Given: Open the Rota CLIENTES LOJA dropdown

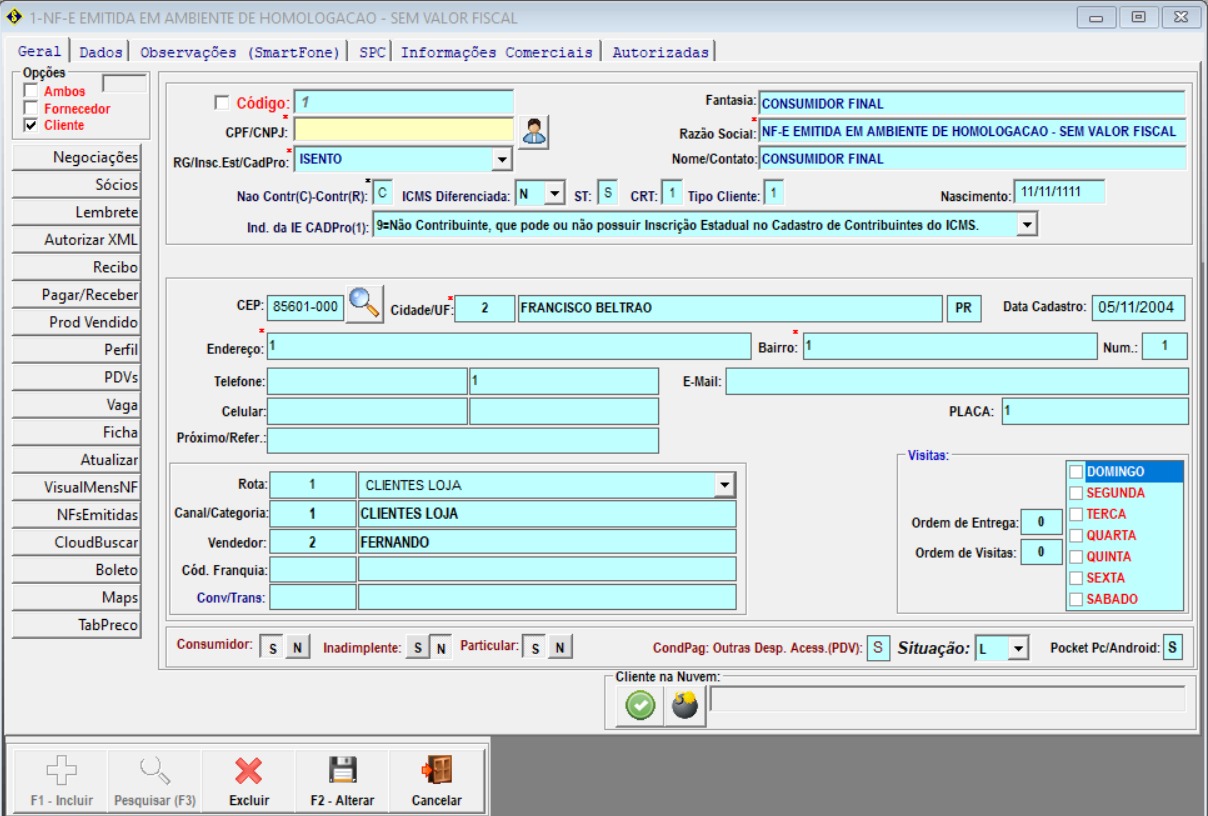Looking at the screenshot, I should 724,486.
